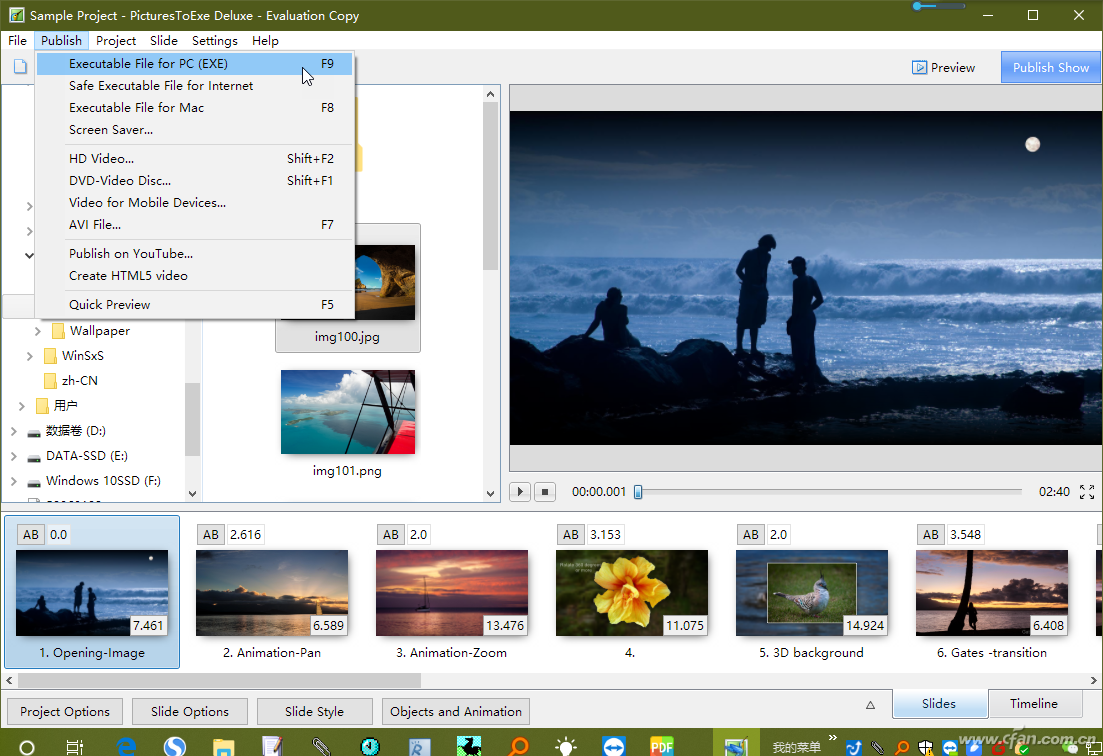The width and height of the screenshot is (1103, 756).
Task: Click the triangle icon left of Slides tab
Action: 870,705
